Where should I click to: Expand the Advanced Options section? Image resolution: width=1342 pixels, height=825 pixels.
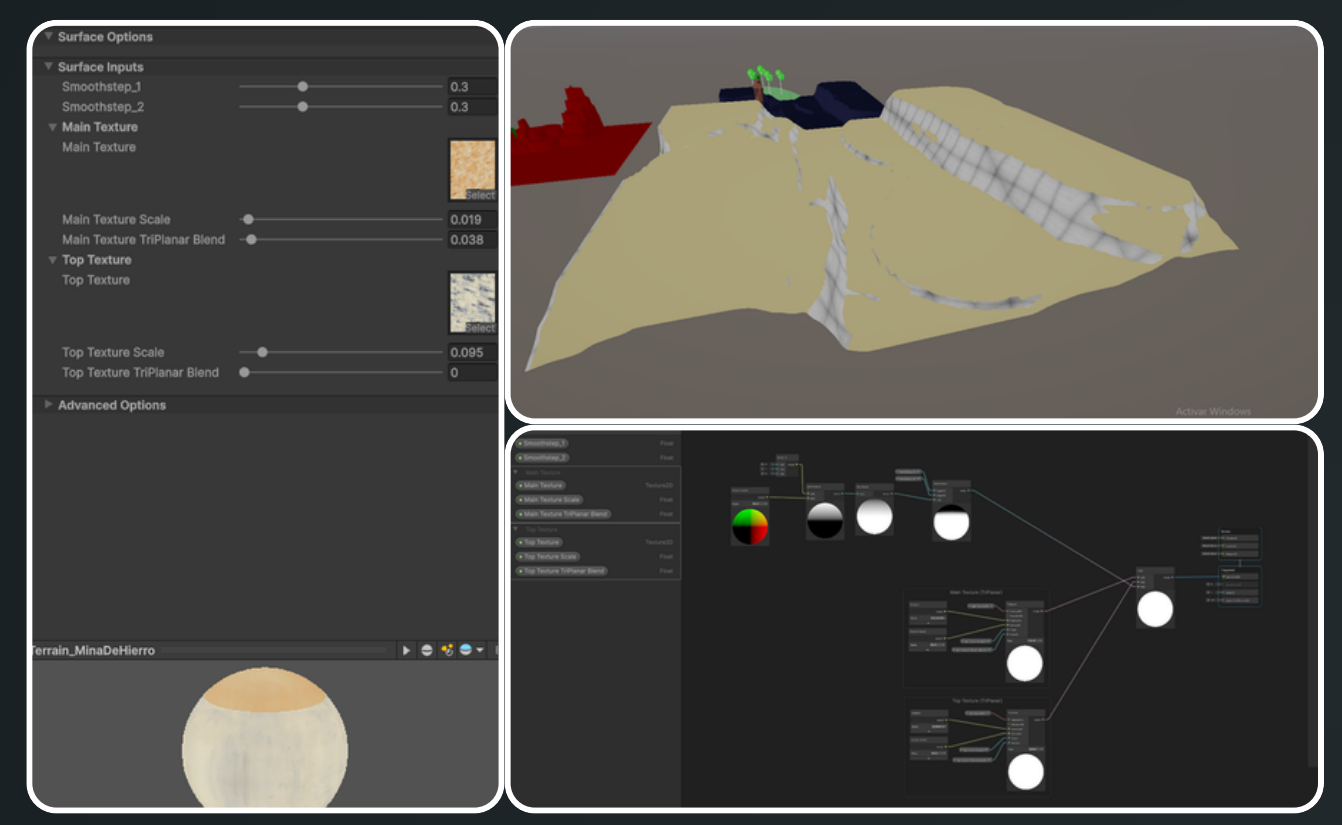(x=48, y=405)
